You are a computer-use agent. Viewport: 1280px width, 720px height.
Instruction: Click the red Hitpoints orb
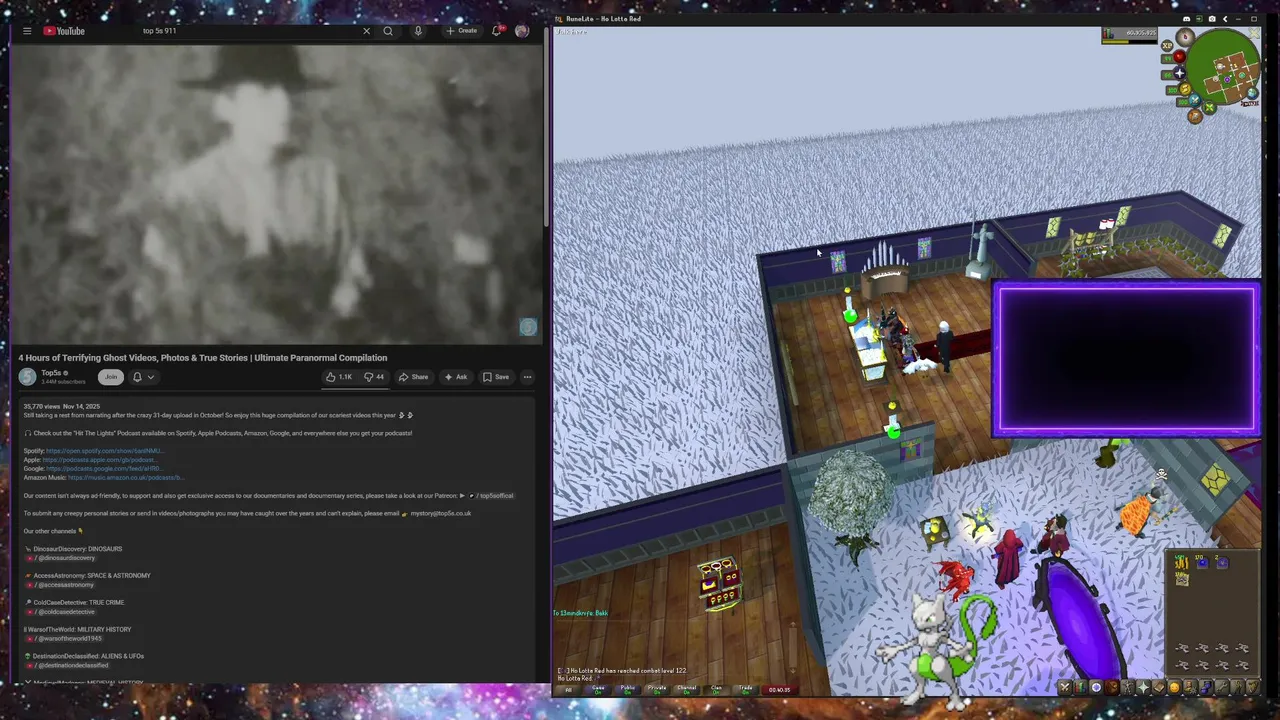(1179, 56)
